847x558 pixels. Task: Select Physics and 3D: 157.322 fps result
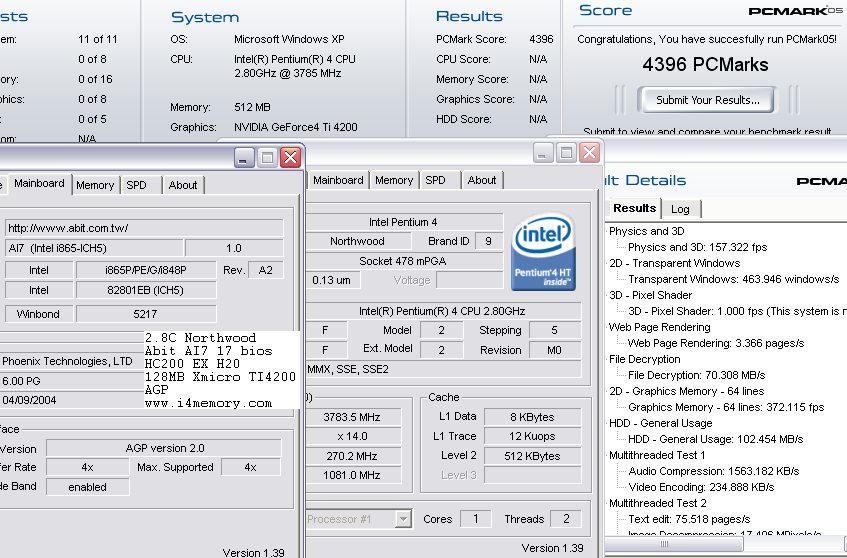point(697,247)
